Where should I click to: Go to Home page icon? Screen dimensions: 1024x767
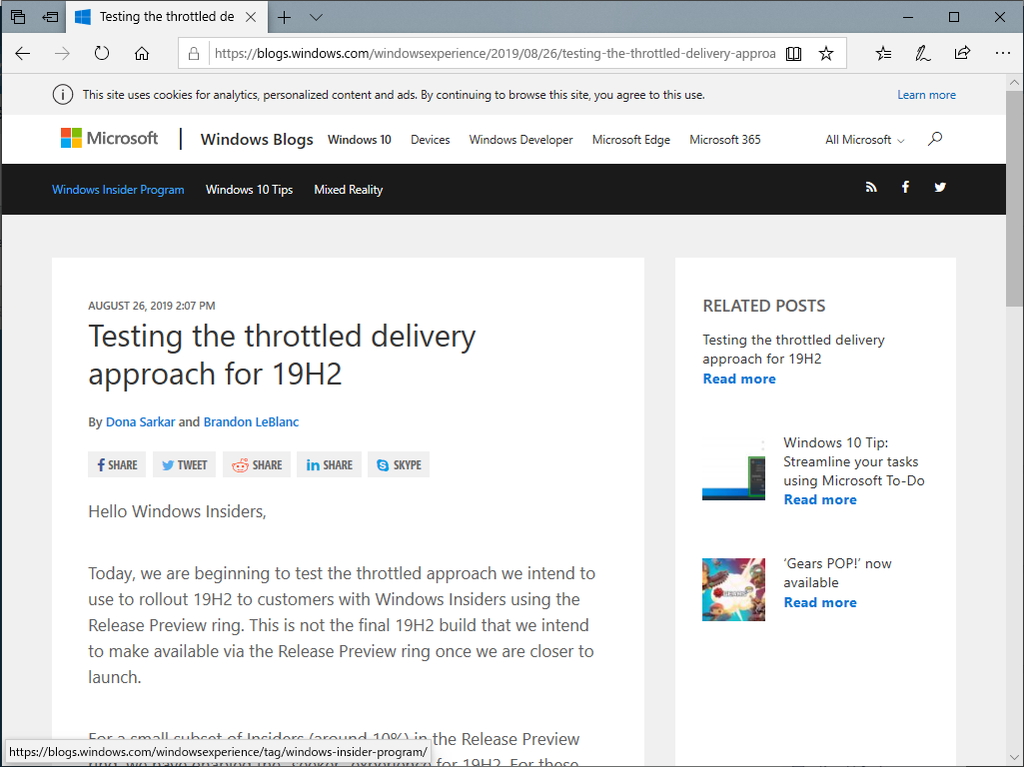click(x=142, y=54)
